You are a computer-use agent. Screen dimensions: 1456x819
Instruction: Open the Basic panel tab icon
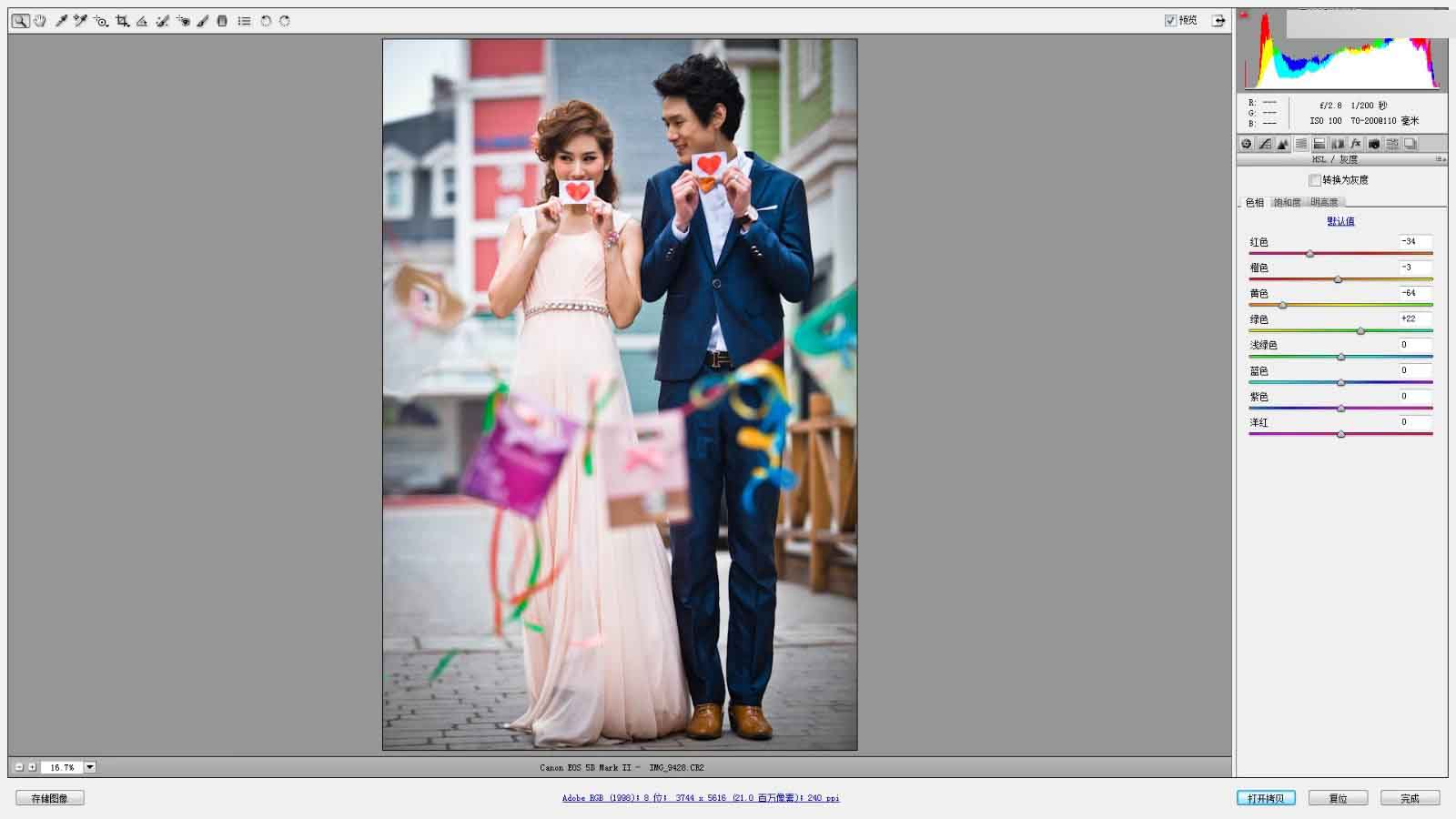pyautogui.click(x=1247, y=144)
